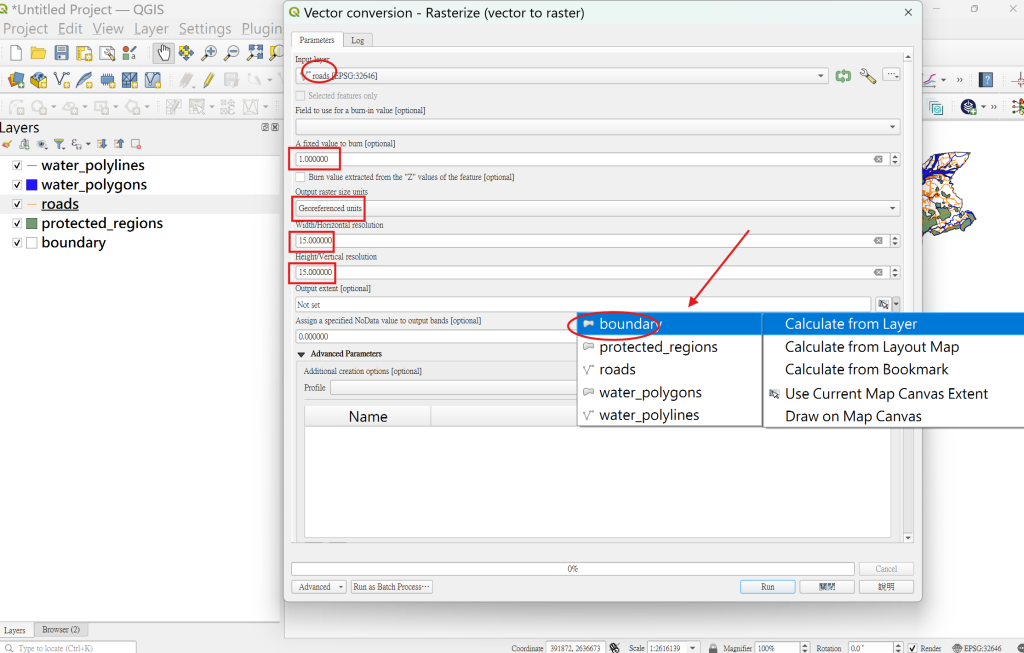Click the green protected_regions color swatch
The height and width of the screenshot is (653, 1024).
click(31, 223)
